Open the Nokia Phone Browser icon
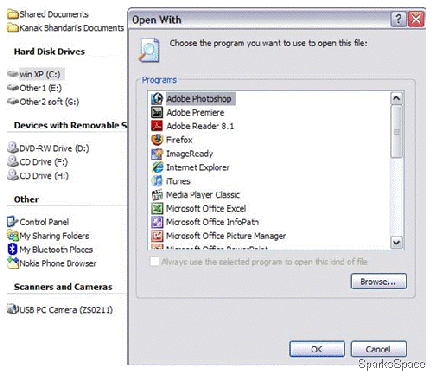This screenshot has height=371, width=432. click(x=13, y=263)
